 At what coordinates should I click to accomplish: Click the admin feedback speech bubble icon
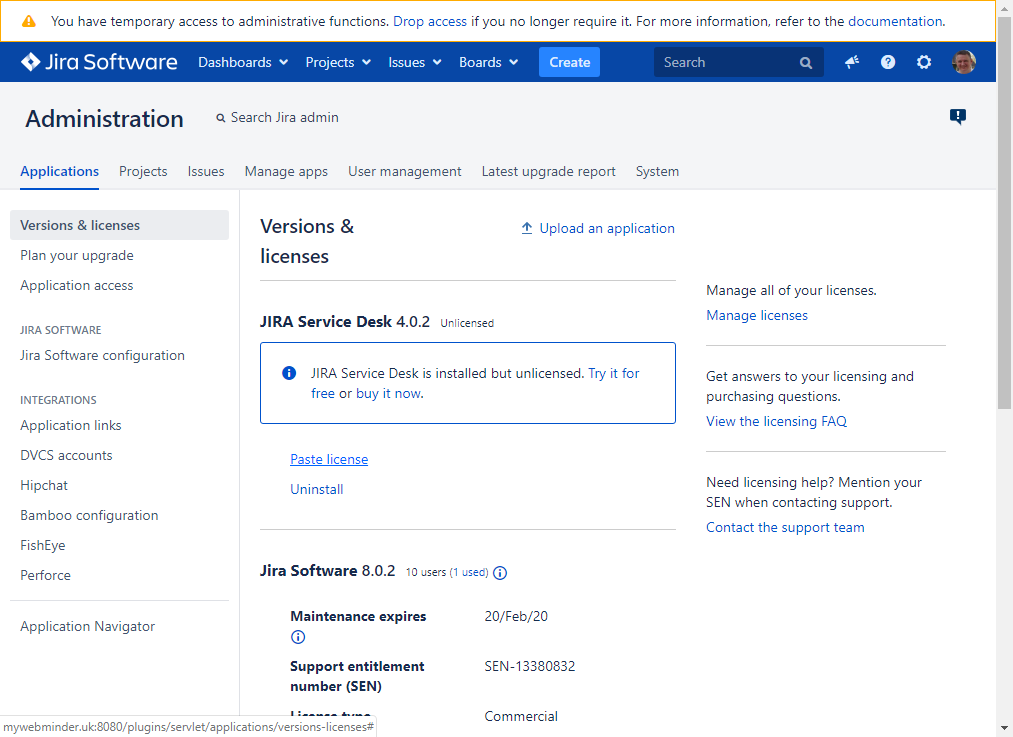coord(957,116)
